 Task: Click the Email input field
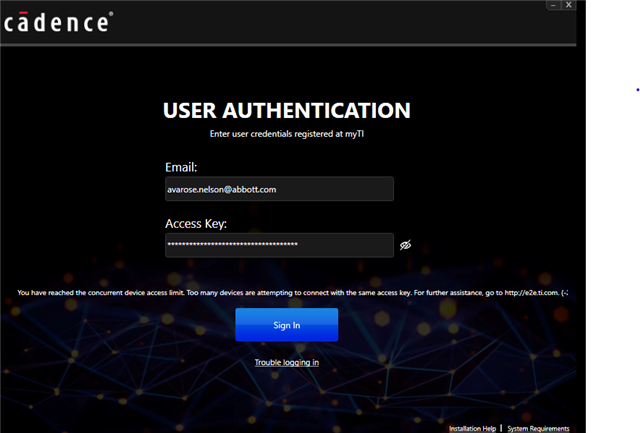(279, 189)
